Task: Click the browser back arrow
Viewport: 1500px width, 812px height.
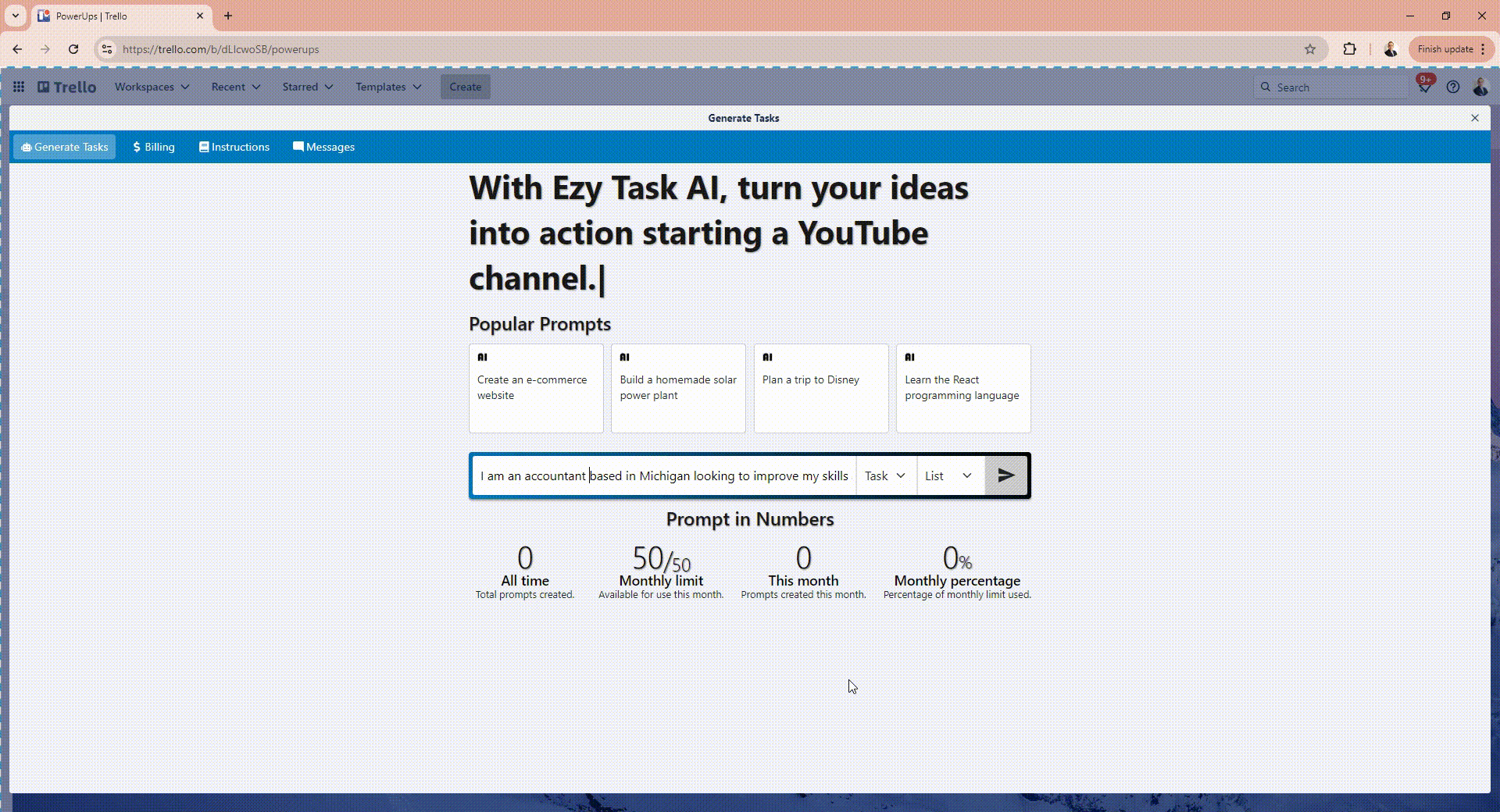Action: point(17,49)
